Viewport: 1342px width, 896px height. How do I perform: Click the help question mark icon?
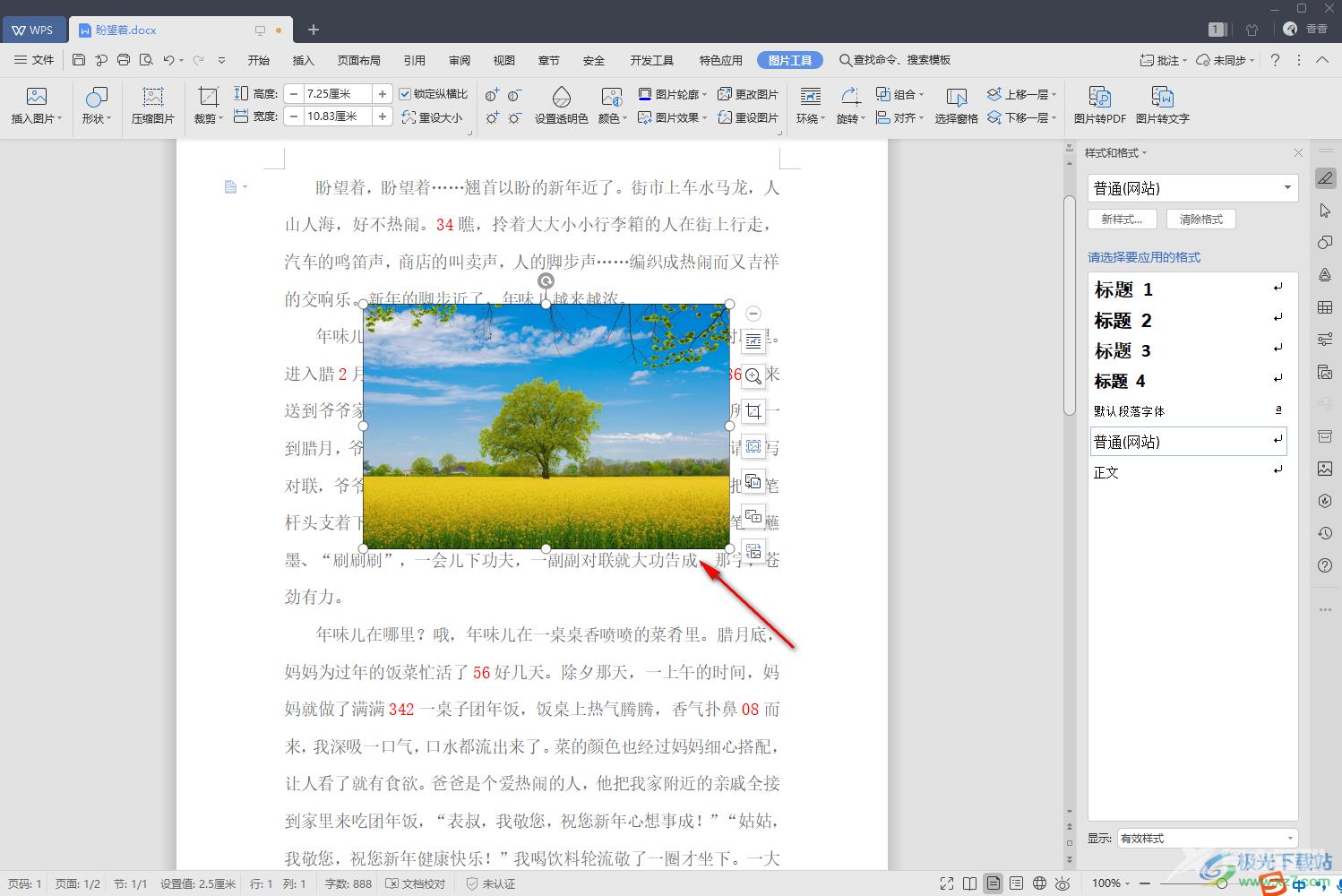coord(1275,60)
